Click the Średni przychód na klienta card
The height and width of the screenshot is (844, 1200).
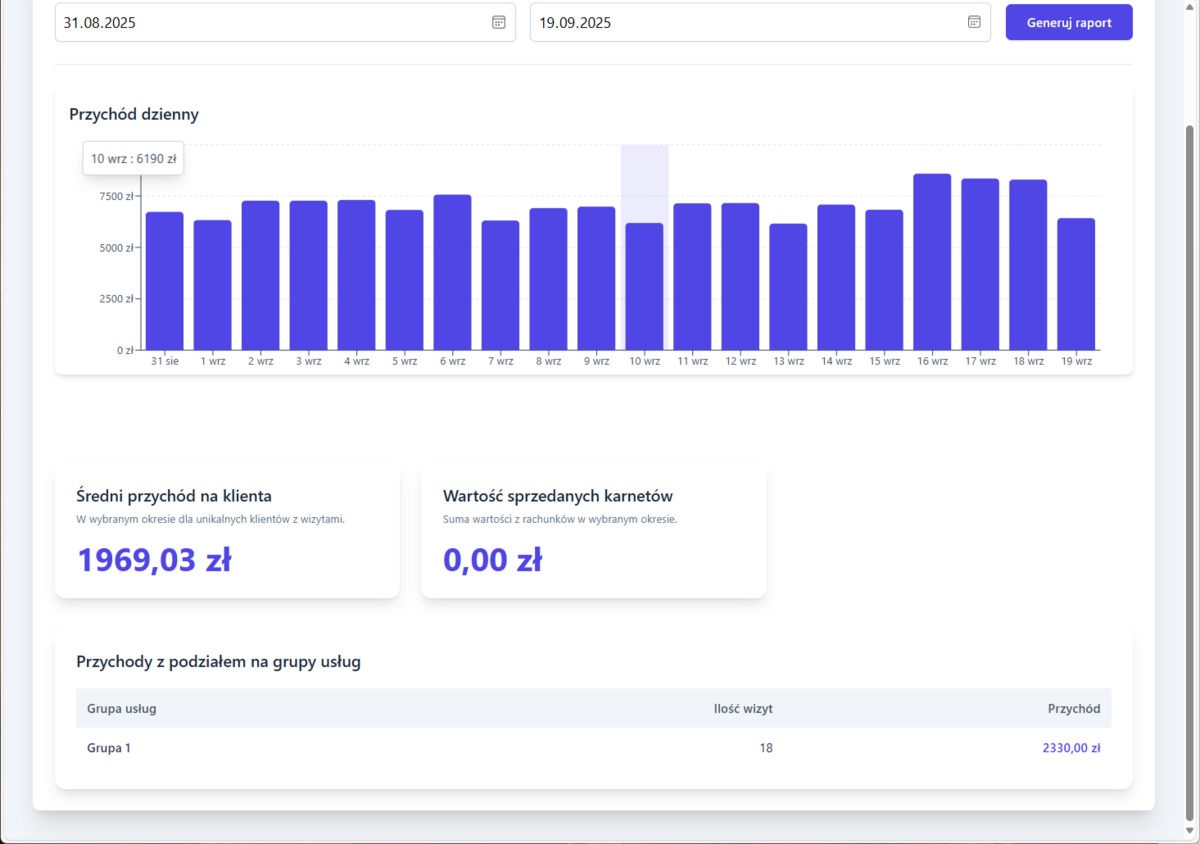(x=227, y=531)
